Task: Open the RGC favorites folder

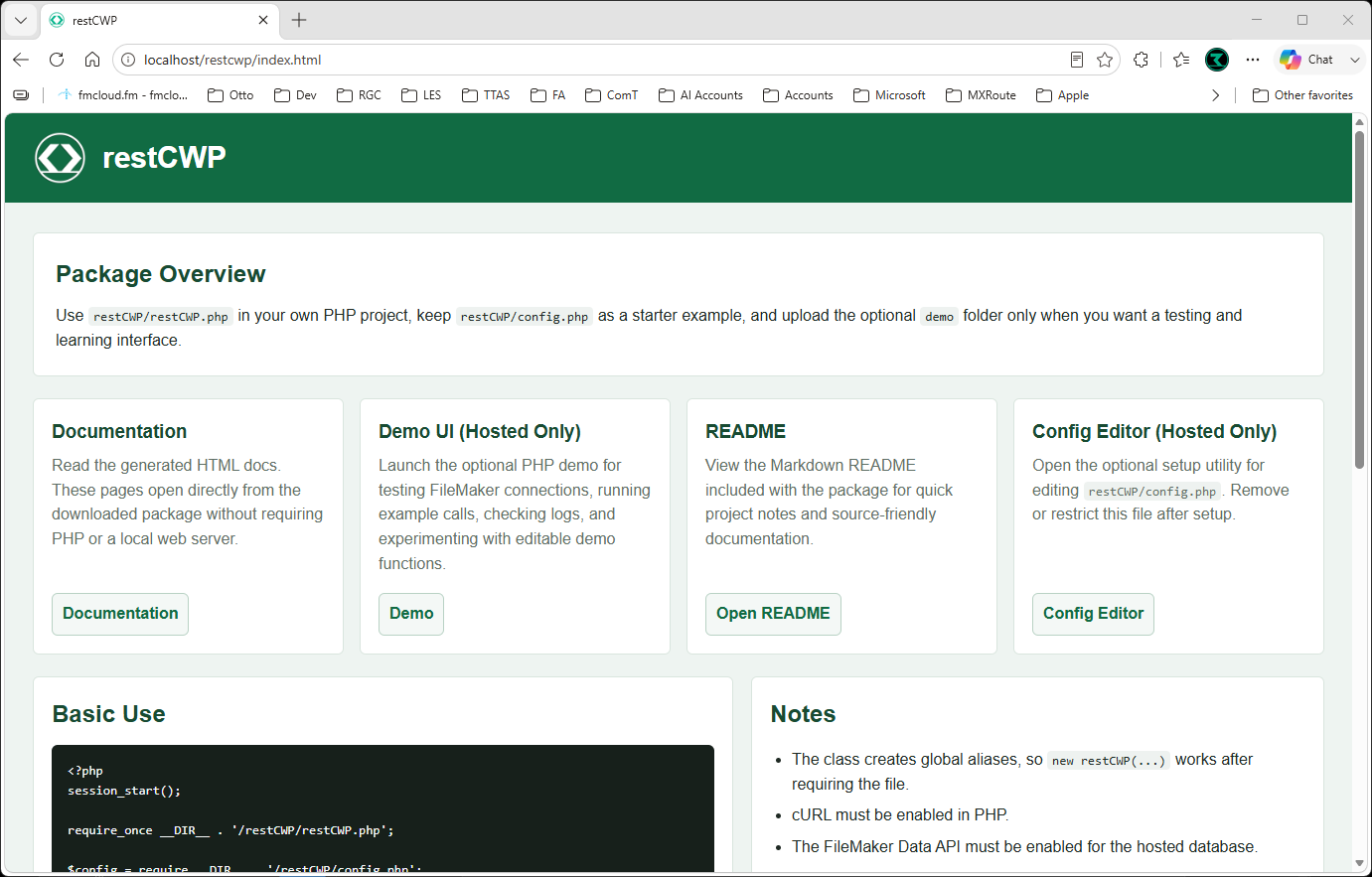Action: [x=360, y=95]
